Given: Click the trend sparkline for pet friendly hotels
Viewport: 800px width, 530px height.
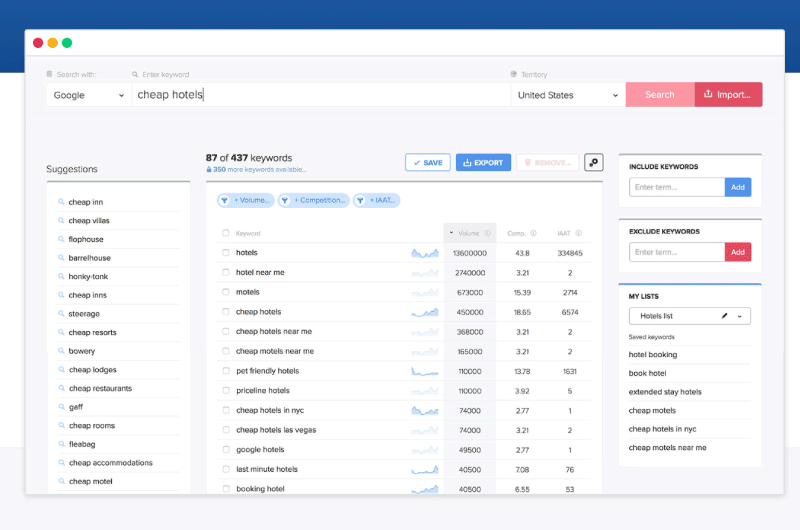Looking at the screenshot, I should [424, 371].
